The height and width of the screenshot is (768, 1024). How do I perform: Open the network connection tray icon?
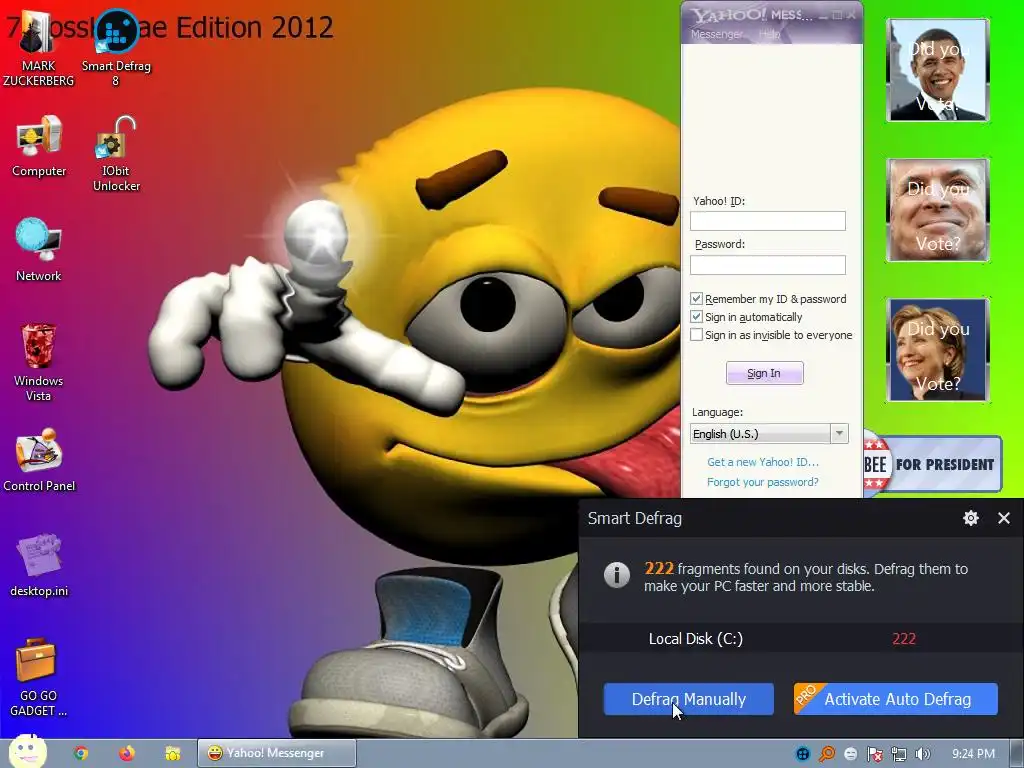[899, 754]
